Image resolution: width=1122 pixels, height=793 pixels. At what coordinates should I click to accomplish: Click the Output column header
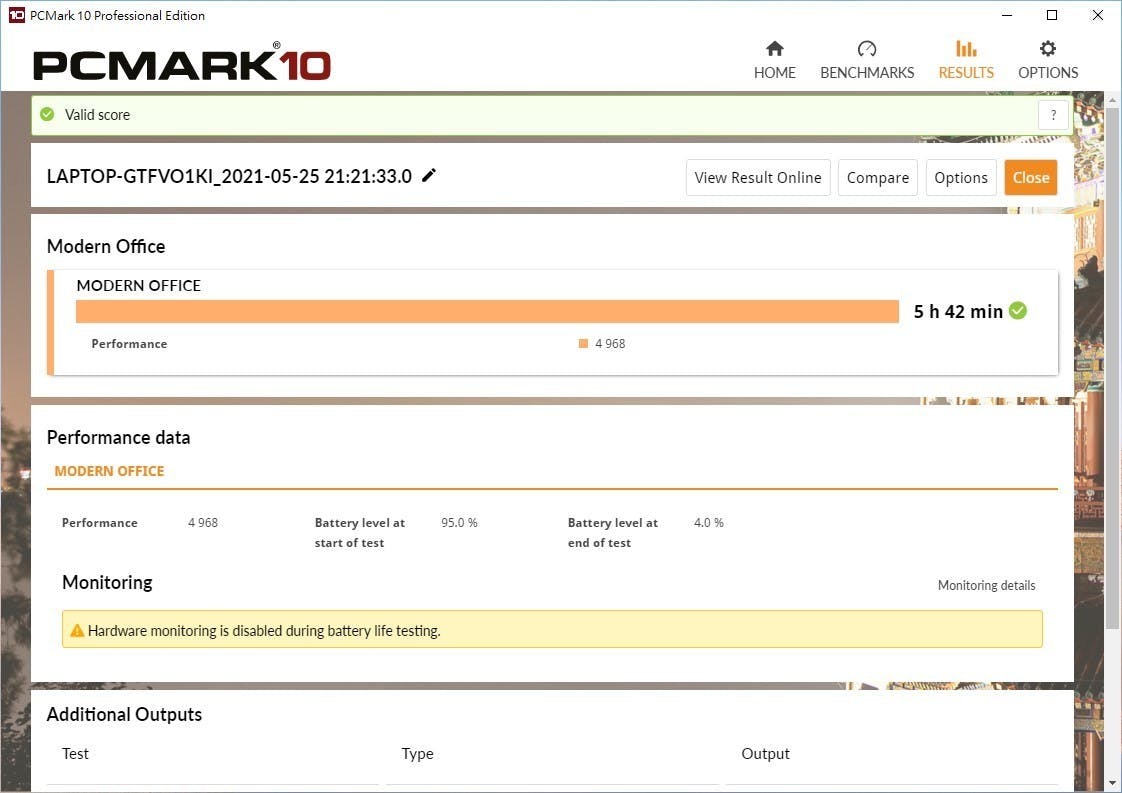point(765,754)
